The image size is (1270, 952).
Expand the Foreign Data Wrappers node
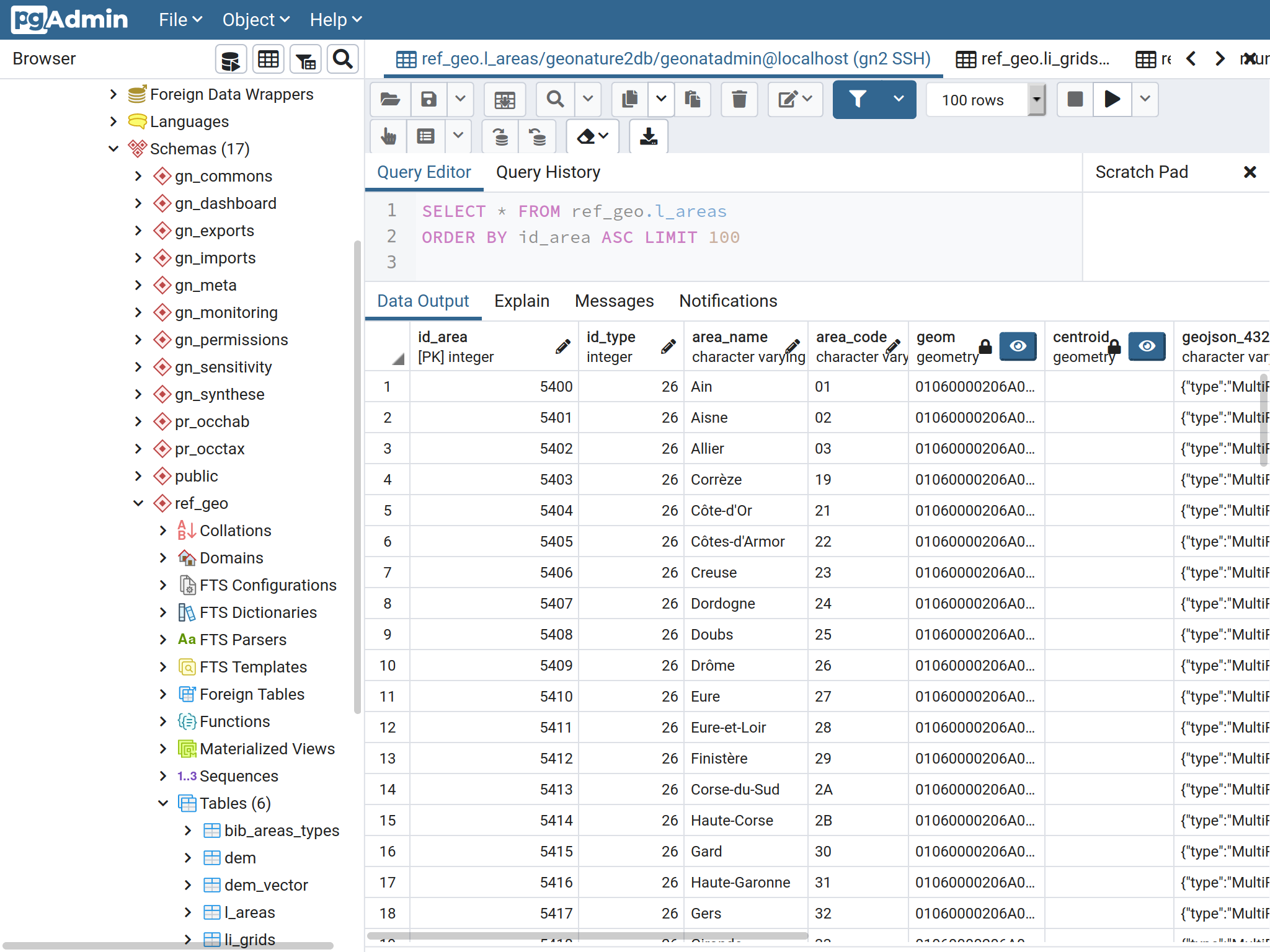pos(113,94)
